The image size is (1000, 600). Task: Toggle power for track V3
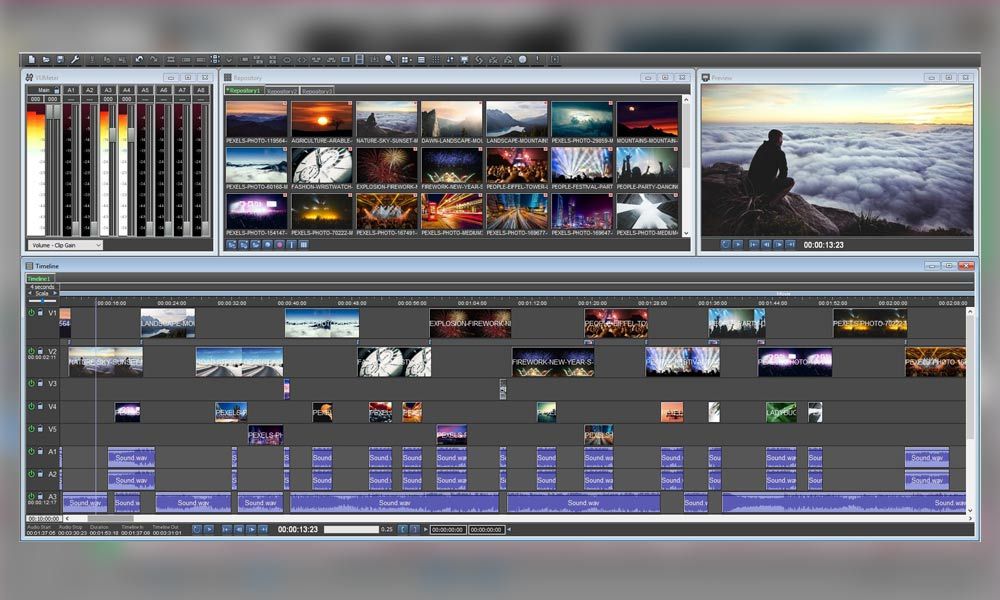(x=31, y=383)
